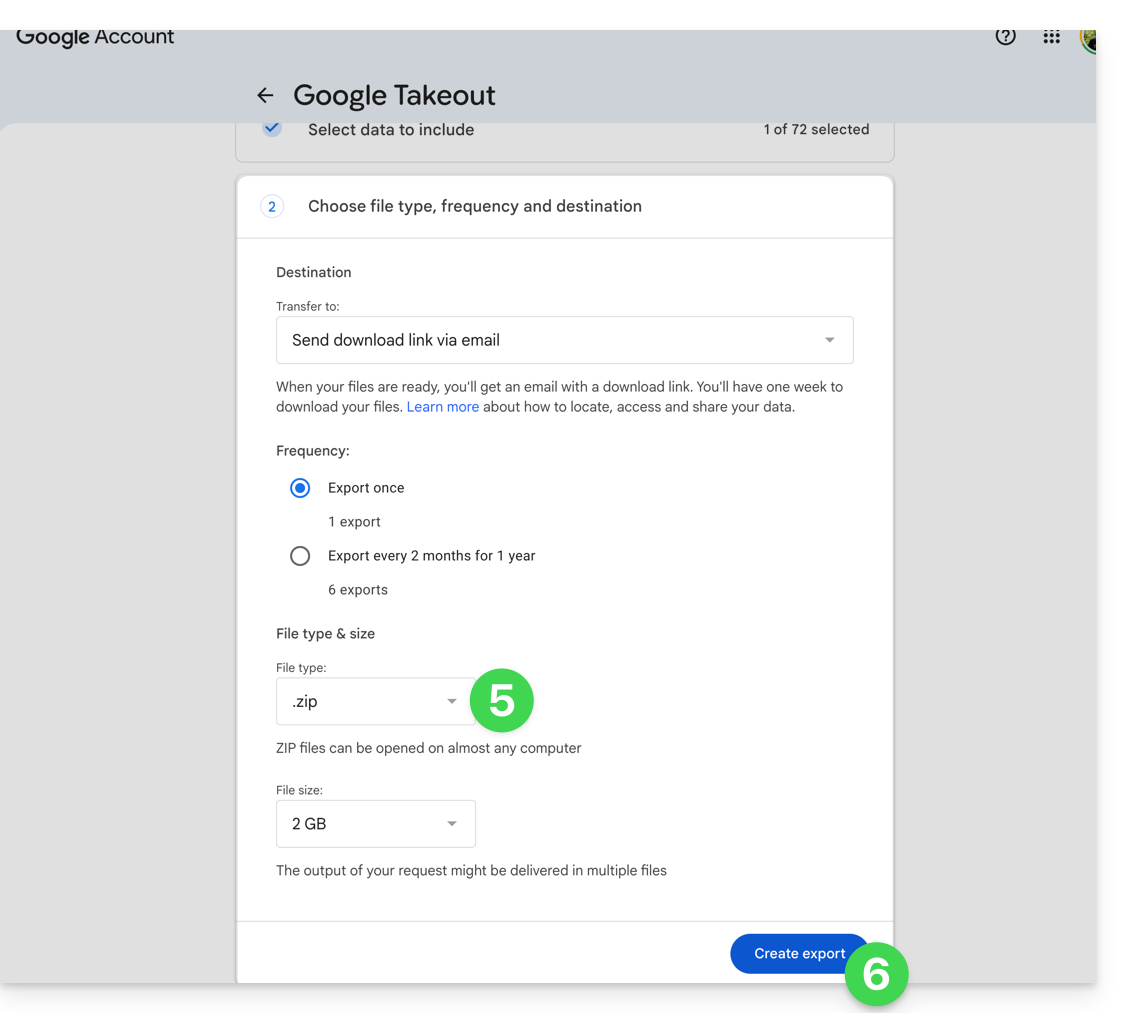Expand the Select data to include step
Viewport: 1126px width, 1013px height.
[391, 130]
